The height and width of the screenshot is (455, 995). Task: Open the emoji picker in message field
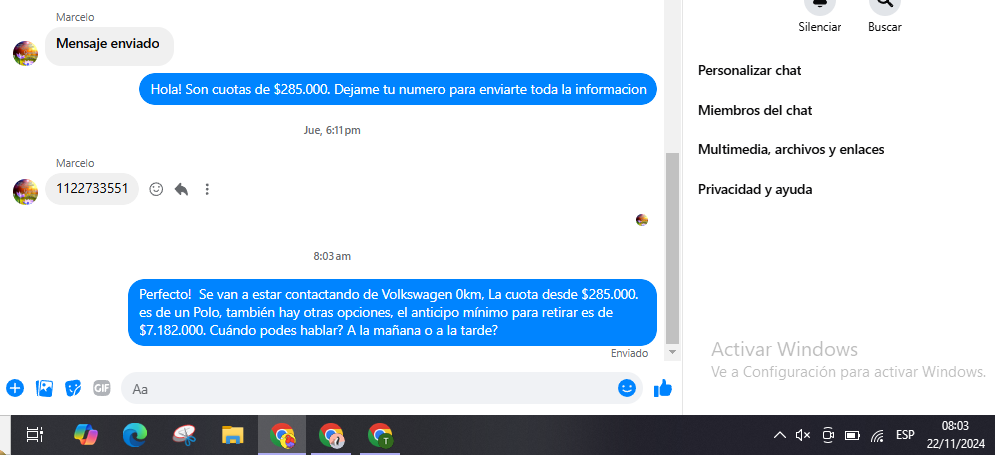626,388
